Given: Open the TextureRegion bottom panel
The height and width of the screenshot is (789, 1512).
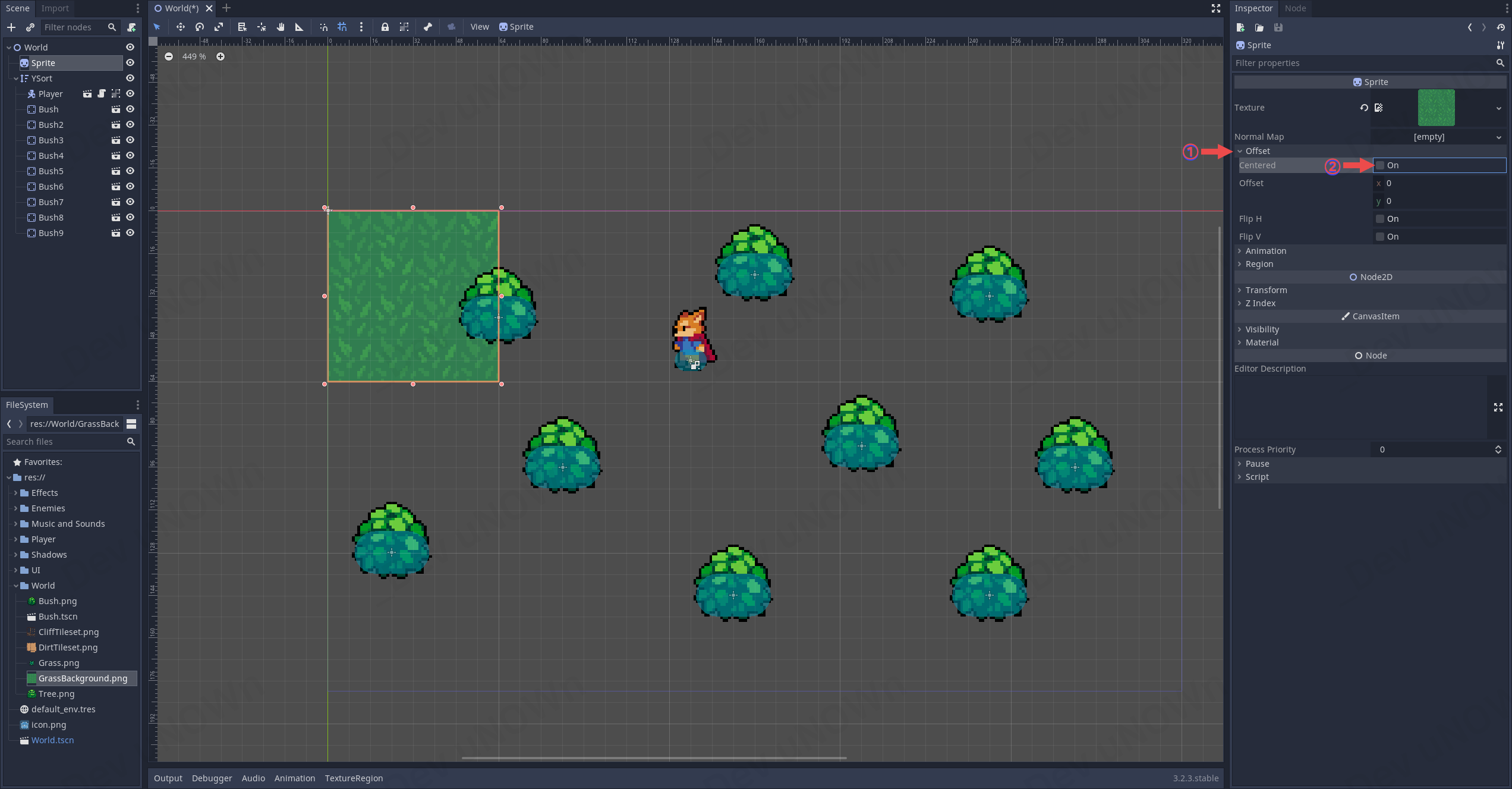Looking at the screenshot, I should (354, 778).
